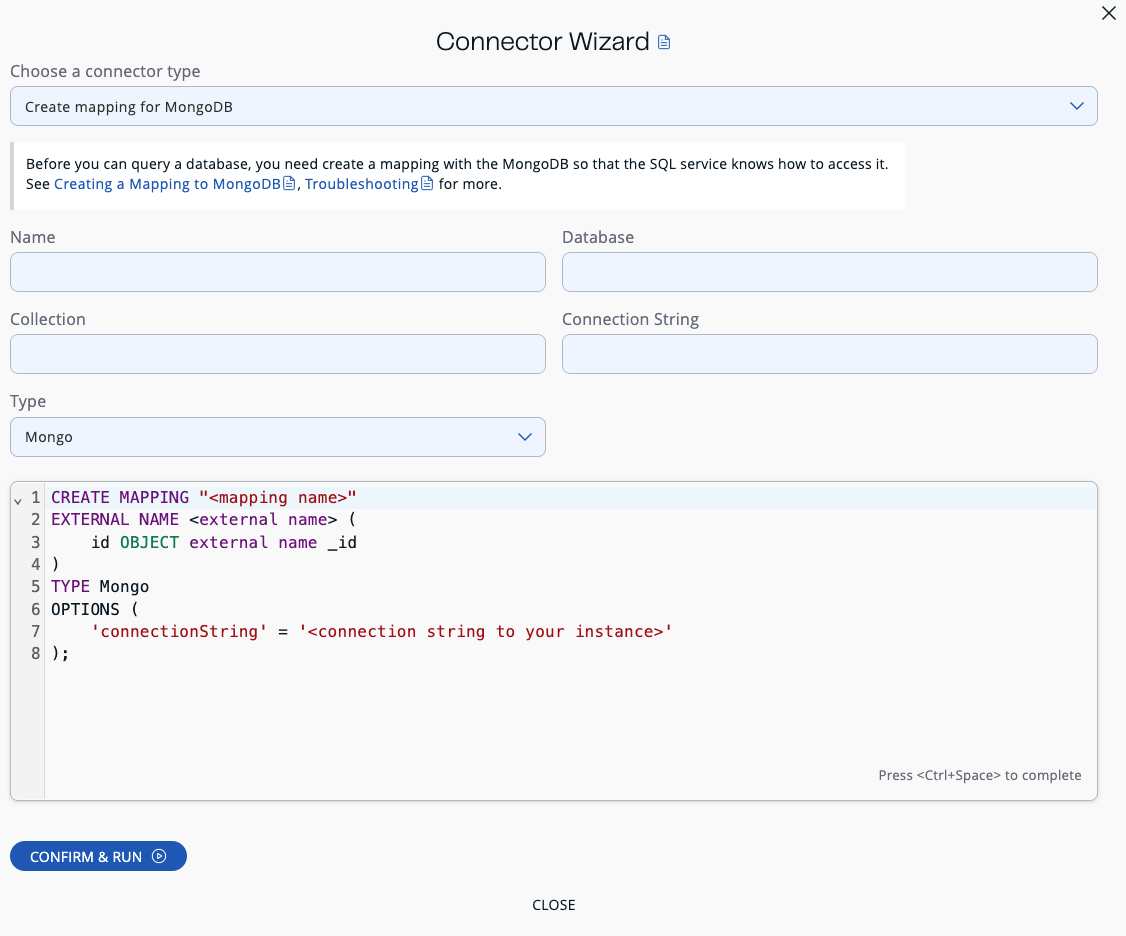
Task: Click document icon after Troubleshooting link
Action: [x=428, y=183]
